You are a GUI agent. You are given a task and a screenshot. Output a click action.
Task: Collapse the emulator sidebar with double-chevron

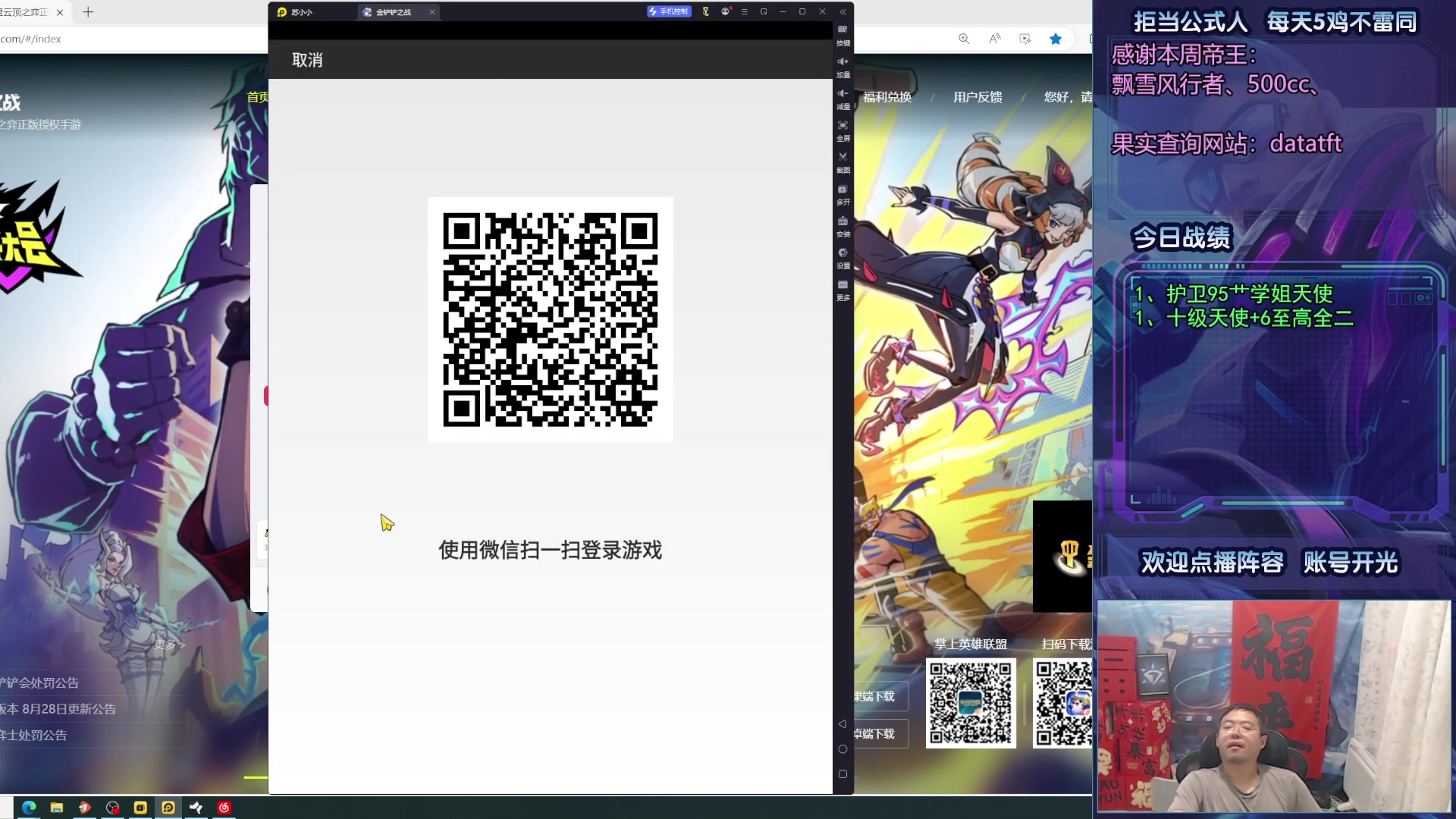[x=843, y=11]
